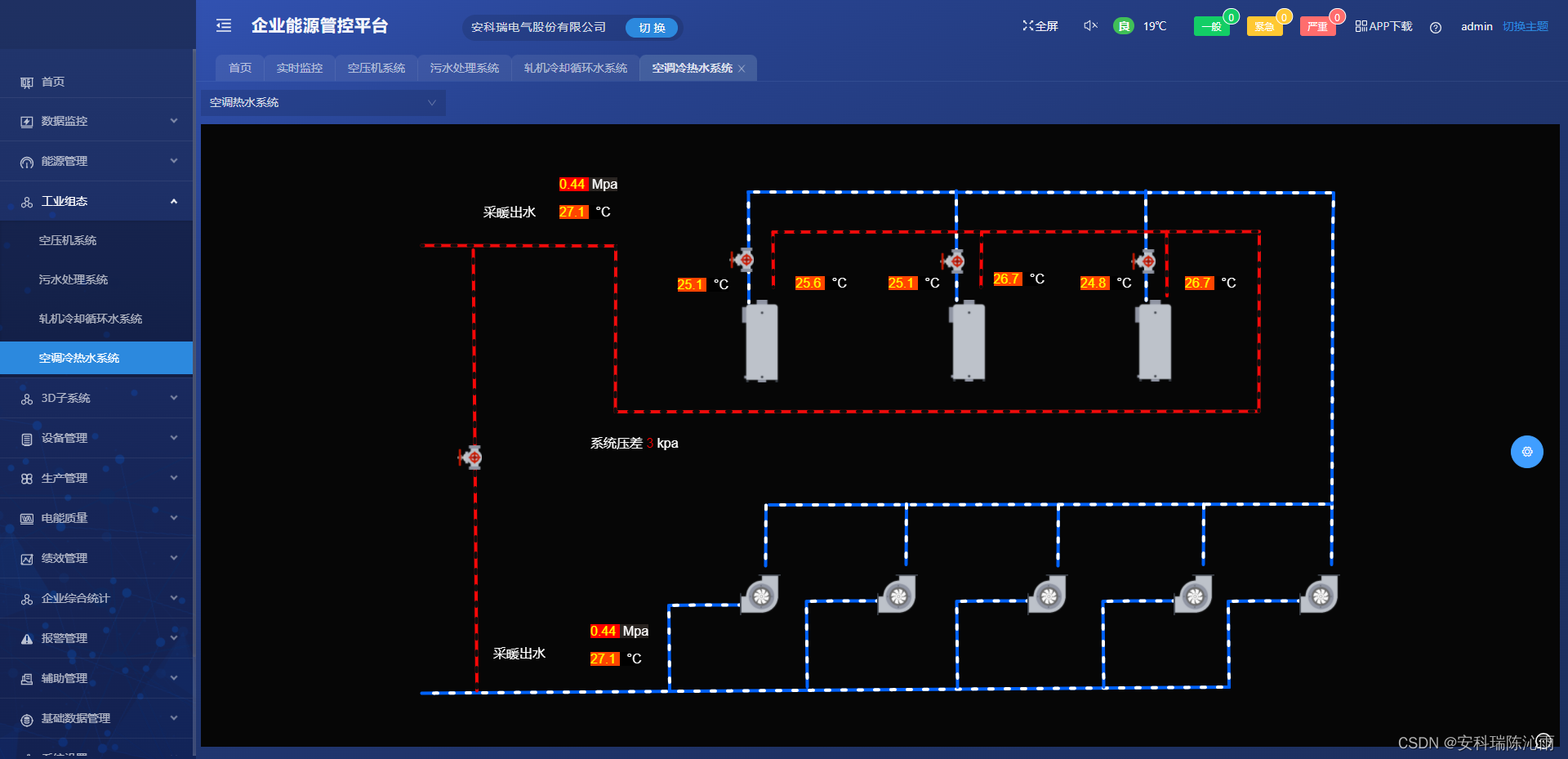Click the third boiler valve icon
The image size is (1568, 759).
point(1144,261)
